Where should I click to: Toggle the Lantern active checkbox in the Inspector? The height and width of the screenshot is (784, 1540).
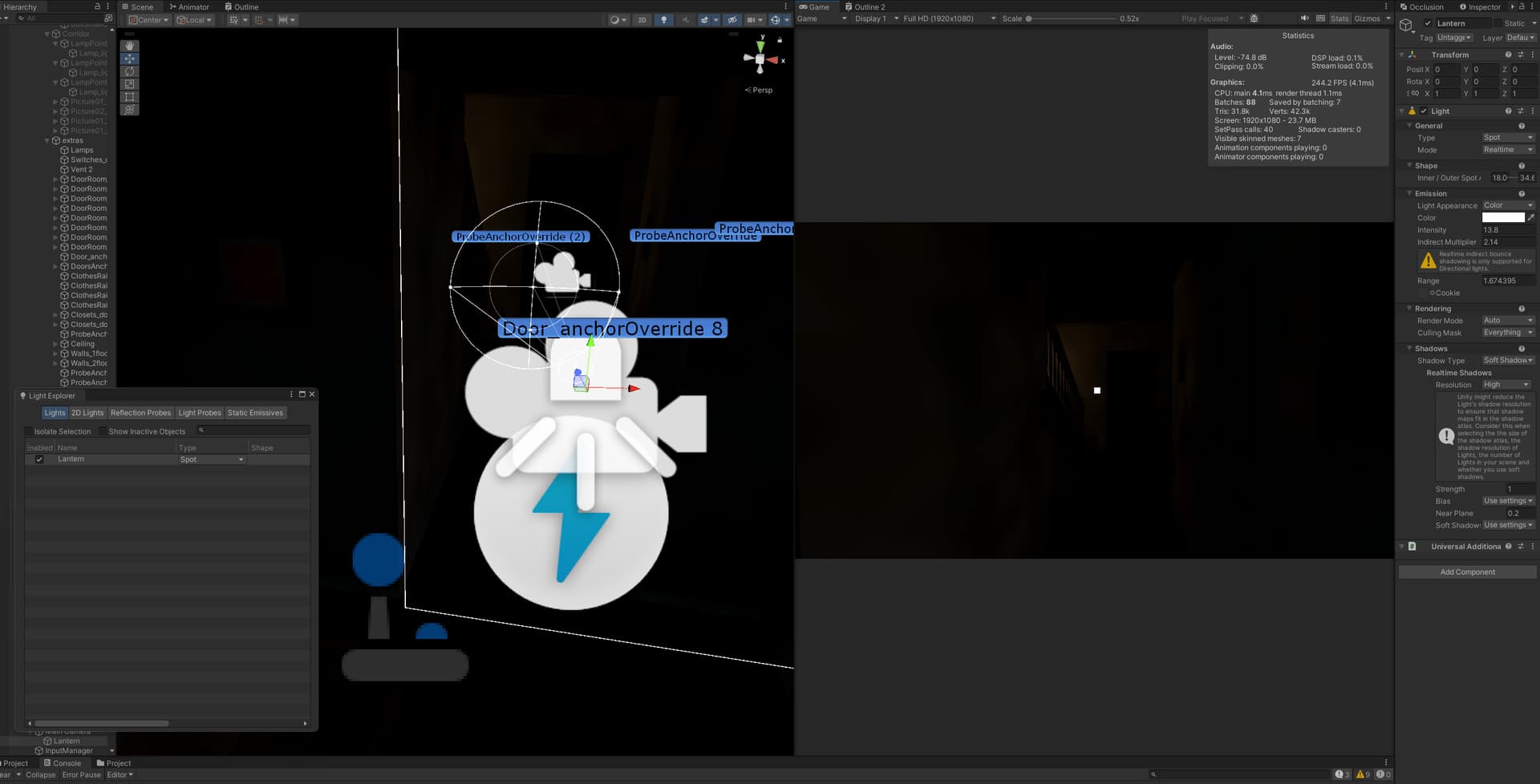pos(1426,22)
